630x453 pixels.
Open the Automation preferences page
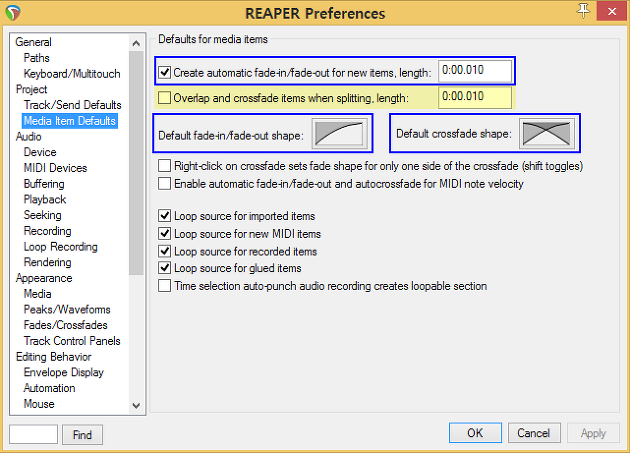point(49,388)
